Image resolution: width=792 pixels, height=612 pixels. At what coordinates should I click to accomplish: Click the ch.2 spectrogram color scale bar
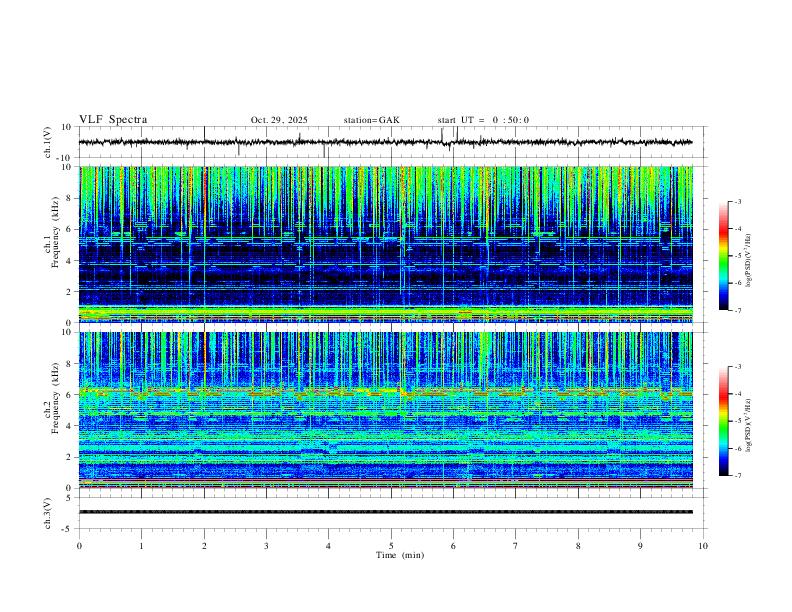tap(723, 421)
